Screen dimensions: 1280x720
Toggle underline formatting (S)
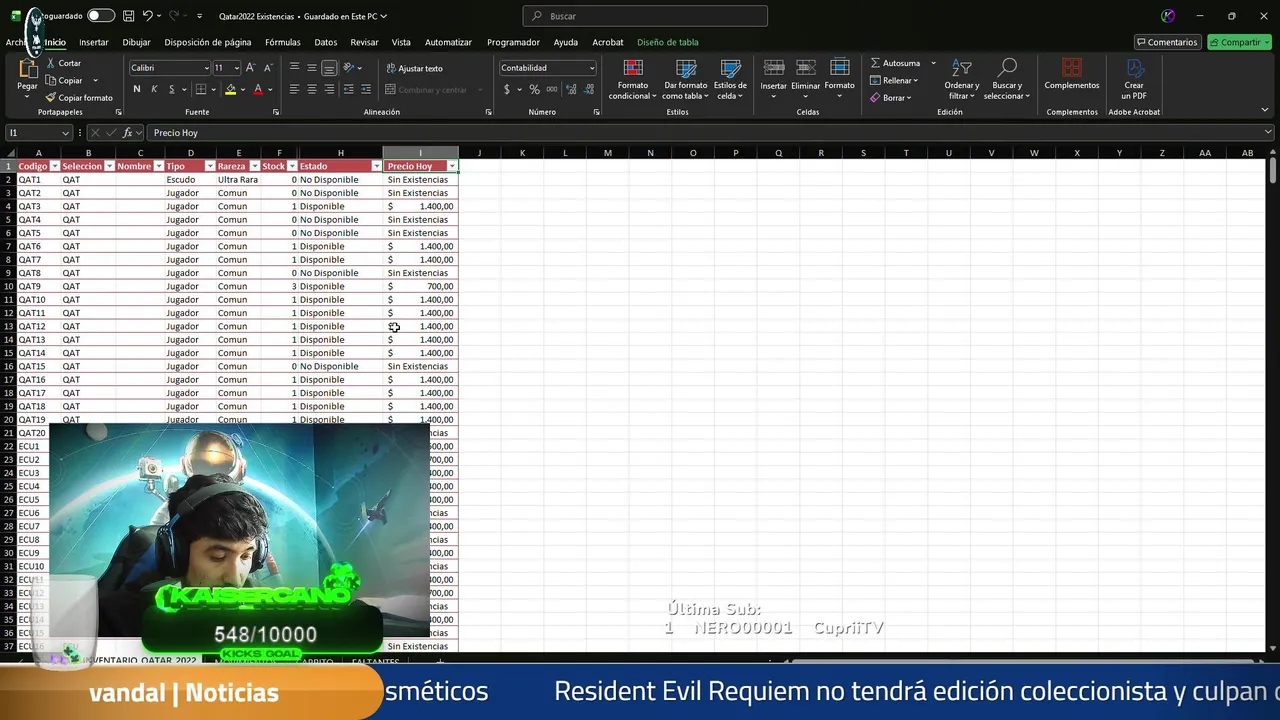[x=170, y=89]
